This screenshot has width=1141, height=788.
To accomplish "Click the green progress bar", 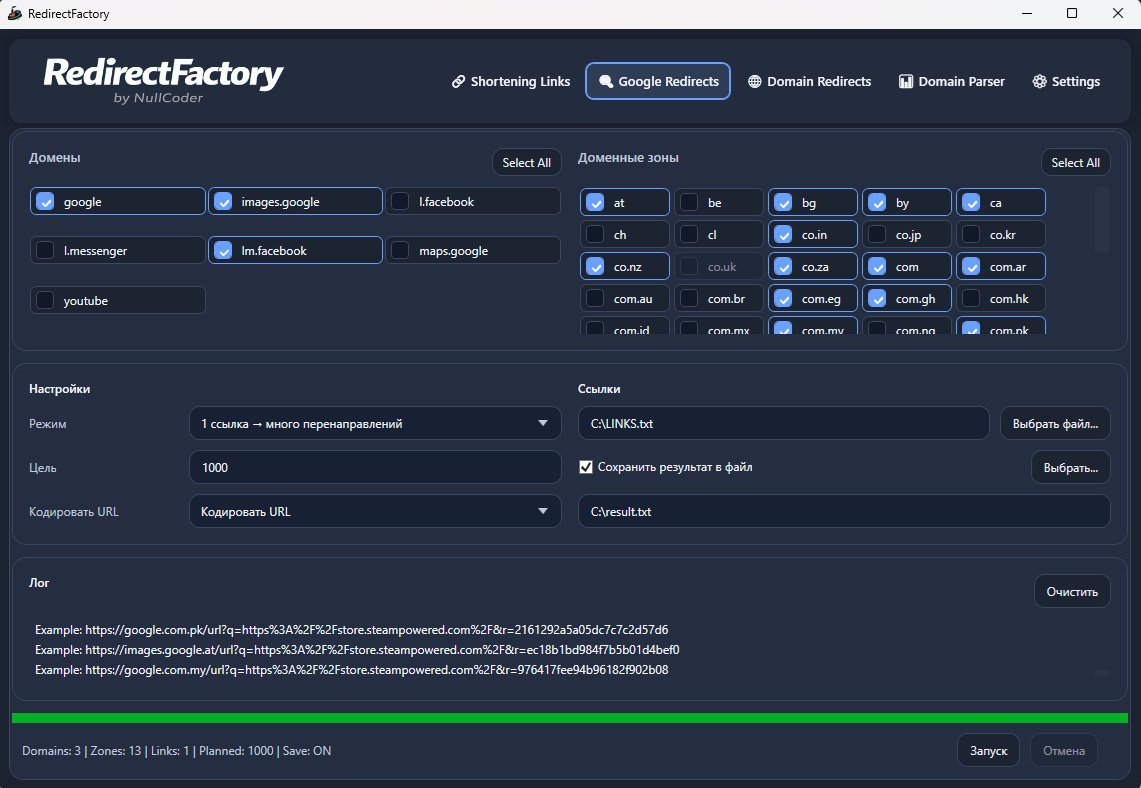I will pos(570,718).
